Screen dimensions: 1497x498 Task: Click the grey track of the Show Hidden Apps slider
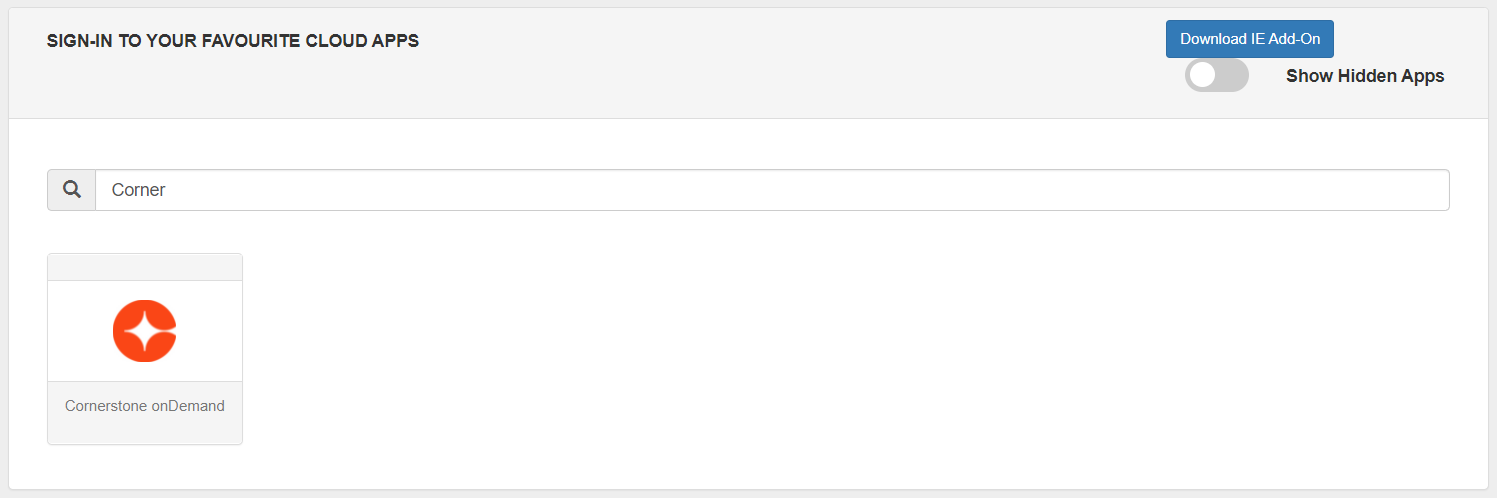coord(1234,76)
